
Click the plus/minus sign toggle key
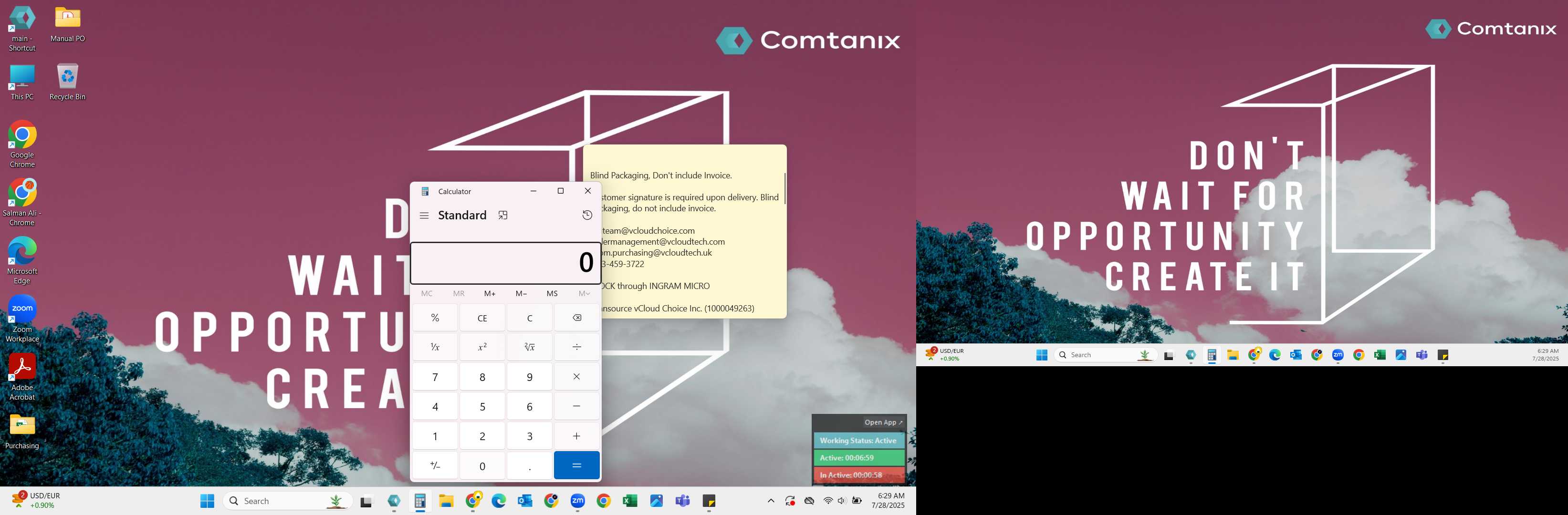pos(435,465)
